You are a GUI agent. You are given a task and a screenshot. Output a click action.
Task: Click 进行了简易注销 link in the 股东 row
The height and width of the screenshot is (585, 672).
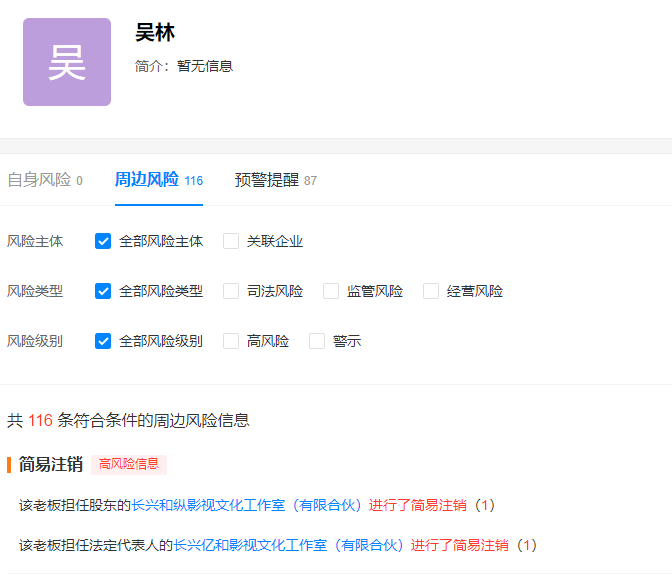417,505
